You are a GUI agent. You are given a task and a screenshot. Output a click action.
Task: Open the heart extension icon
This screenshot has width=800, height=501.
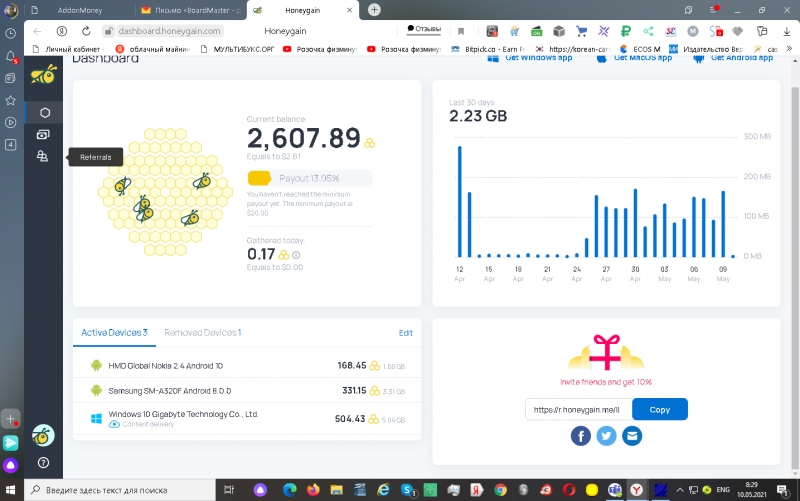(737, 31)
